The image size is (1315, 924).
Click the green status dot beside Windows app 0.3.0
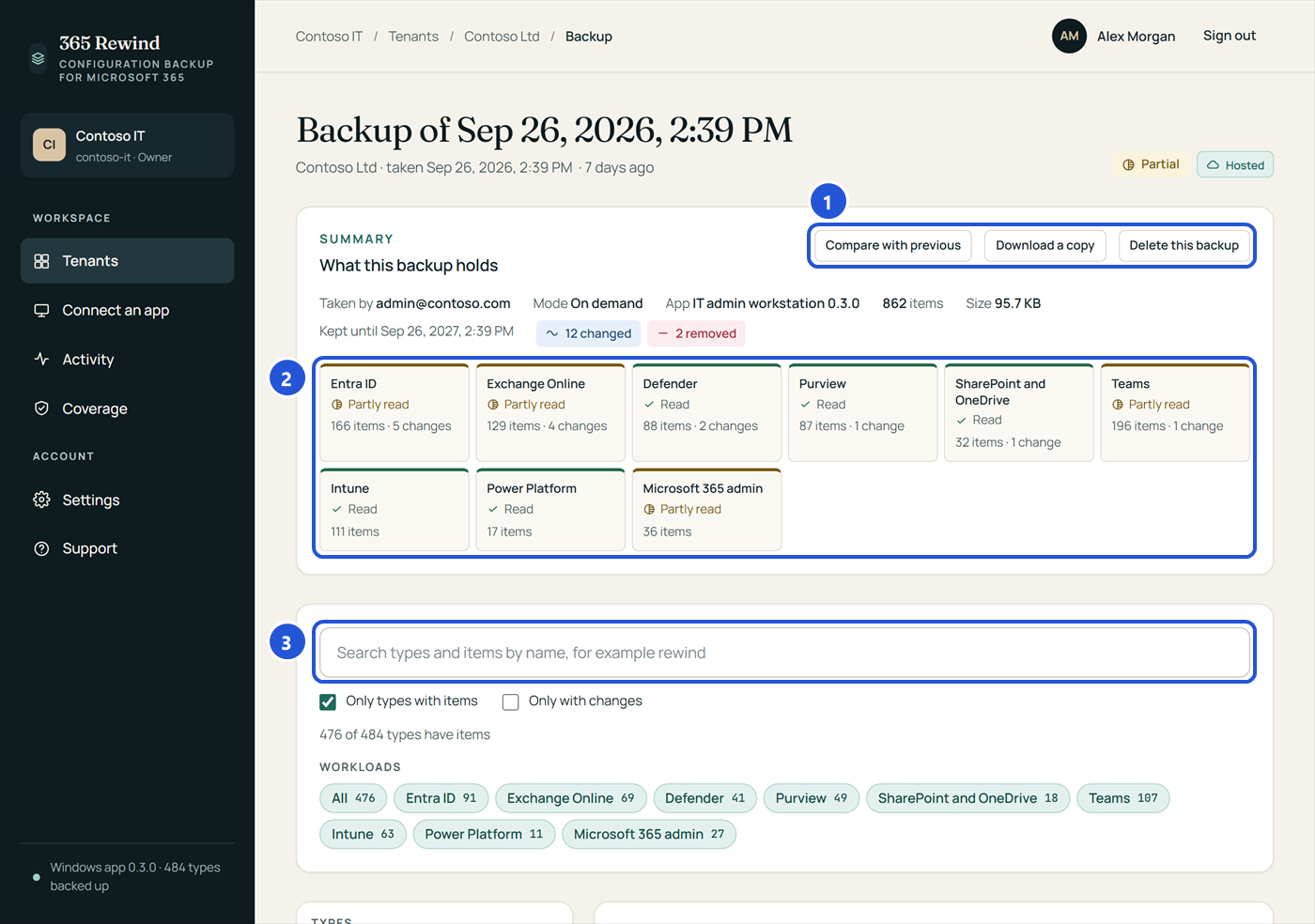tap(37, 877)
